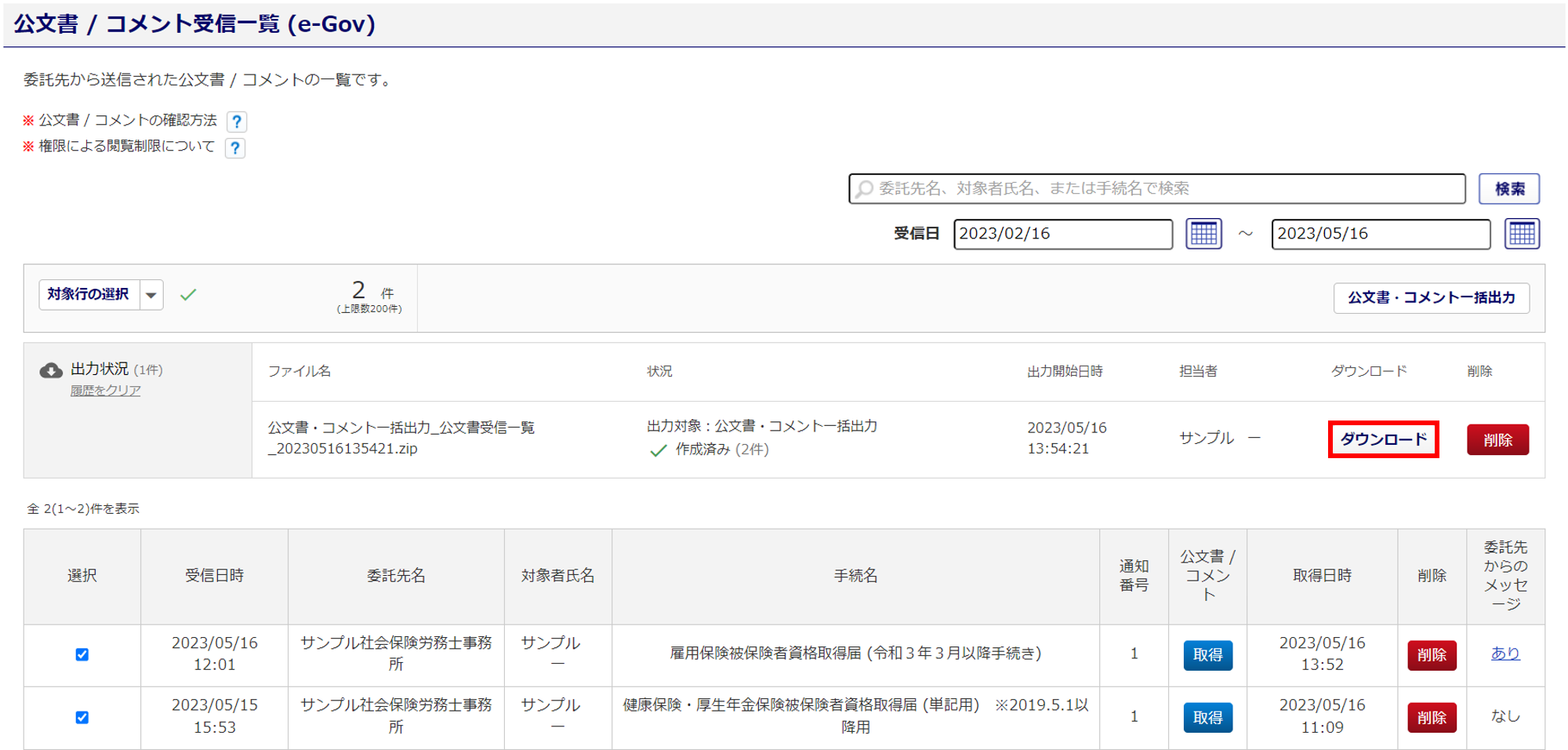Click 取得 for 雇用保険被保険者資格取得届 row
This screenshot has height=750, width=1568.
tap(1207, 655)
